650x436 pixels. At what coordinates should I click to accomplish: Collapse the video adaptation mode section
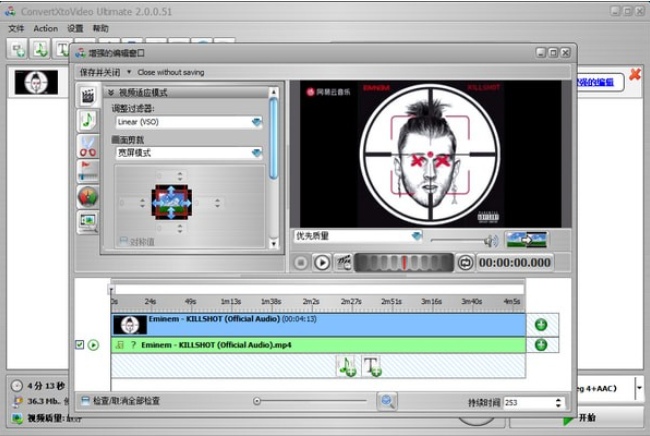(111, 92)
